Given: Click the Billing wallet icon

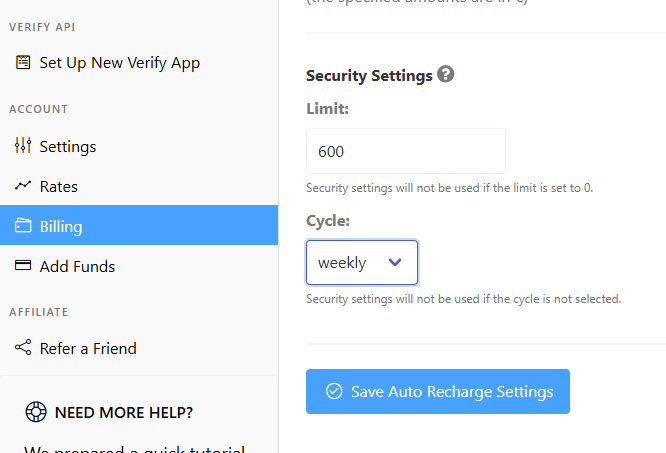Looking at the screenshot, I should tap(23, 225).
